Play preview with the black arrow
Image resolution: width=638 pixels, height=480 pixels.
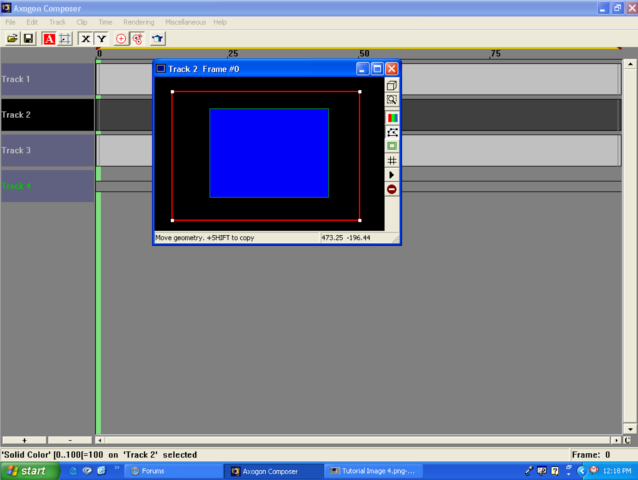tap(392, 175)
